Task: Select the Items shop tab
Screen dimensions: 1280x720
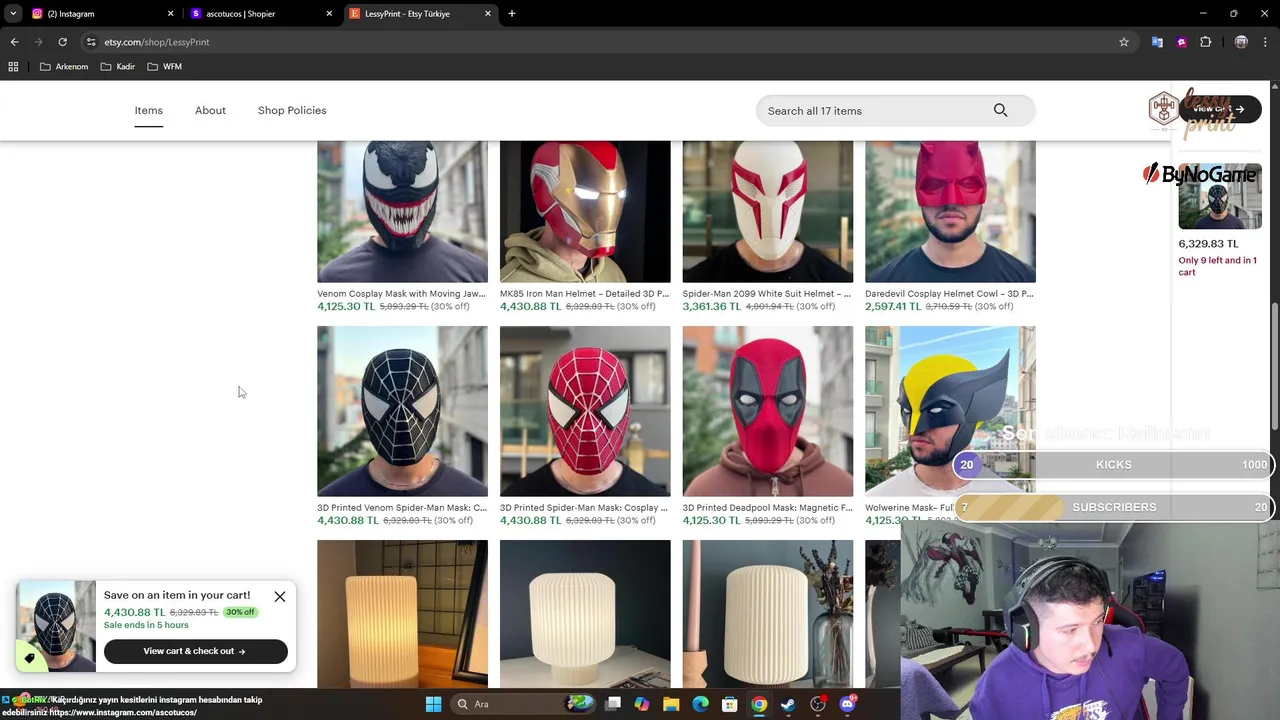Action: [149, 111]
